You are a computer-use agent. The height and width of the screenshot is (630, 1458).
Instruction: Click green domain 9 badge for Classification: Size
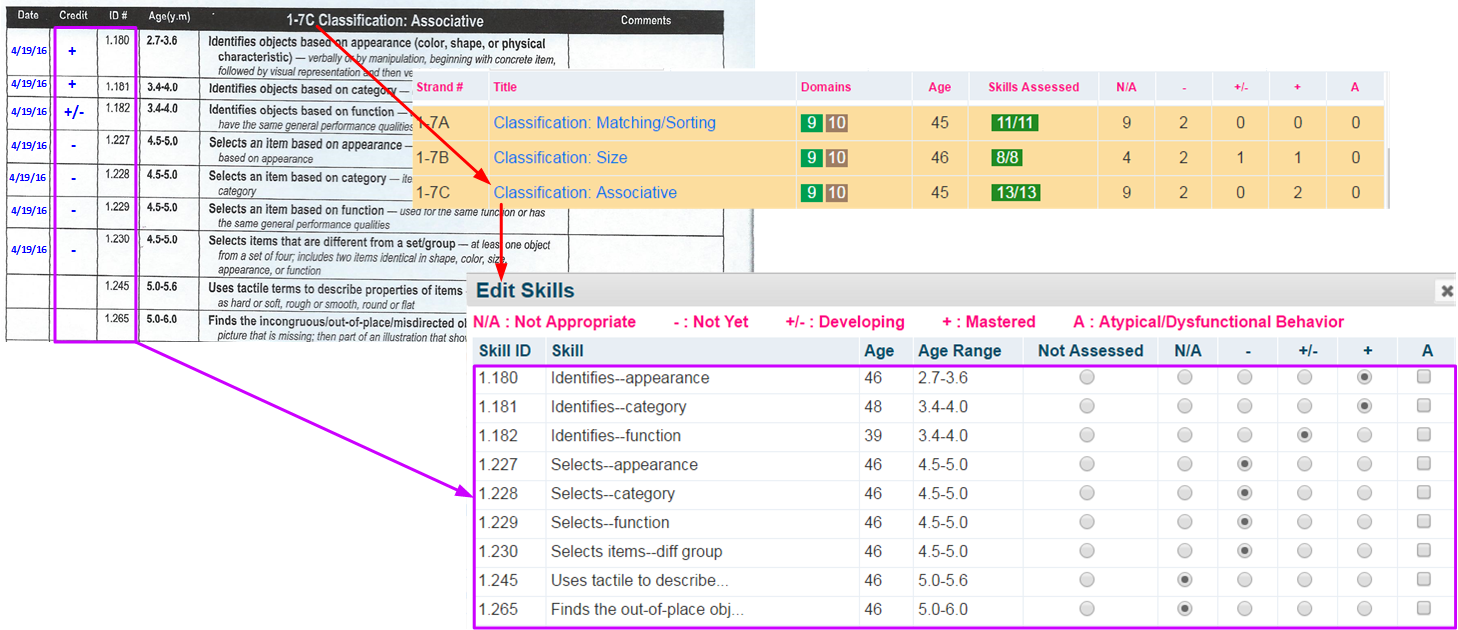tap(811, 158)
